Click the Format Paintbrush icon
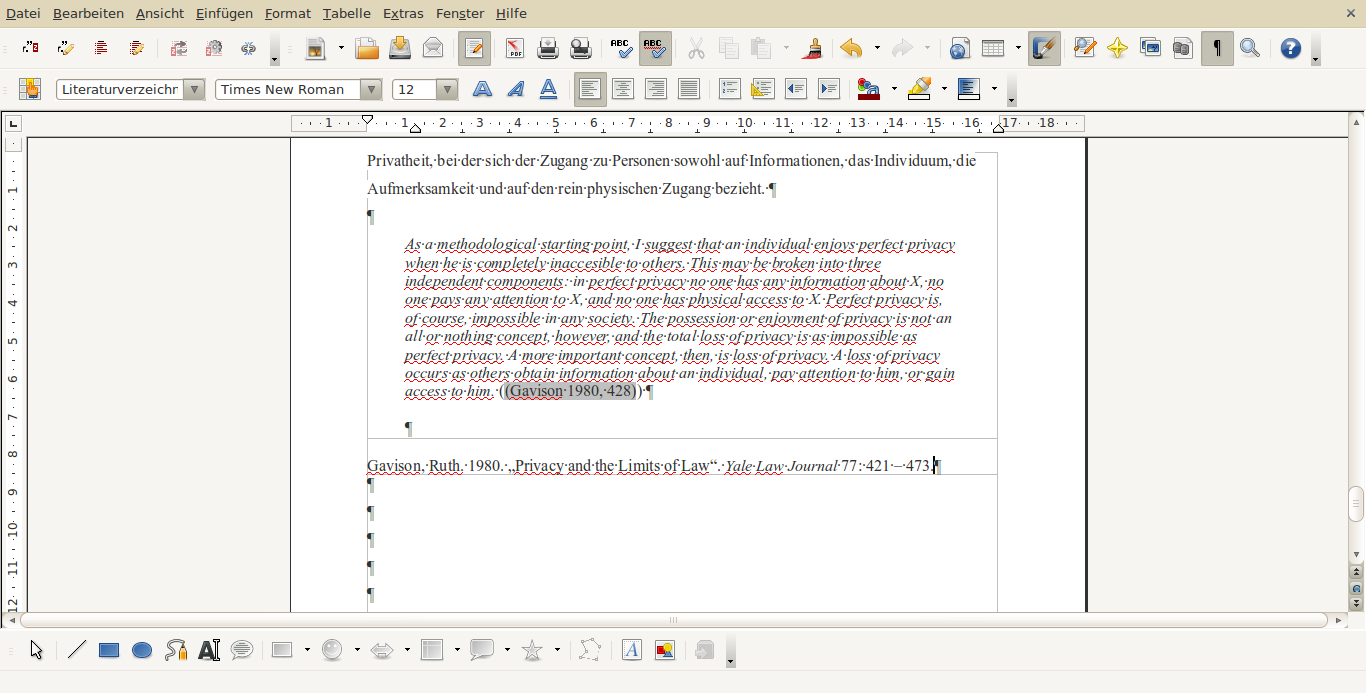This screenshot has width=1366, height=693. pos(813,48)
